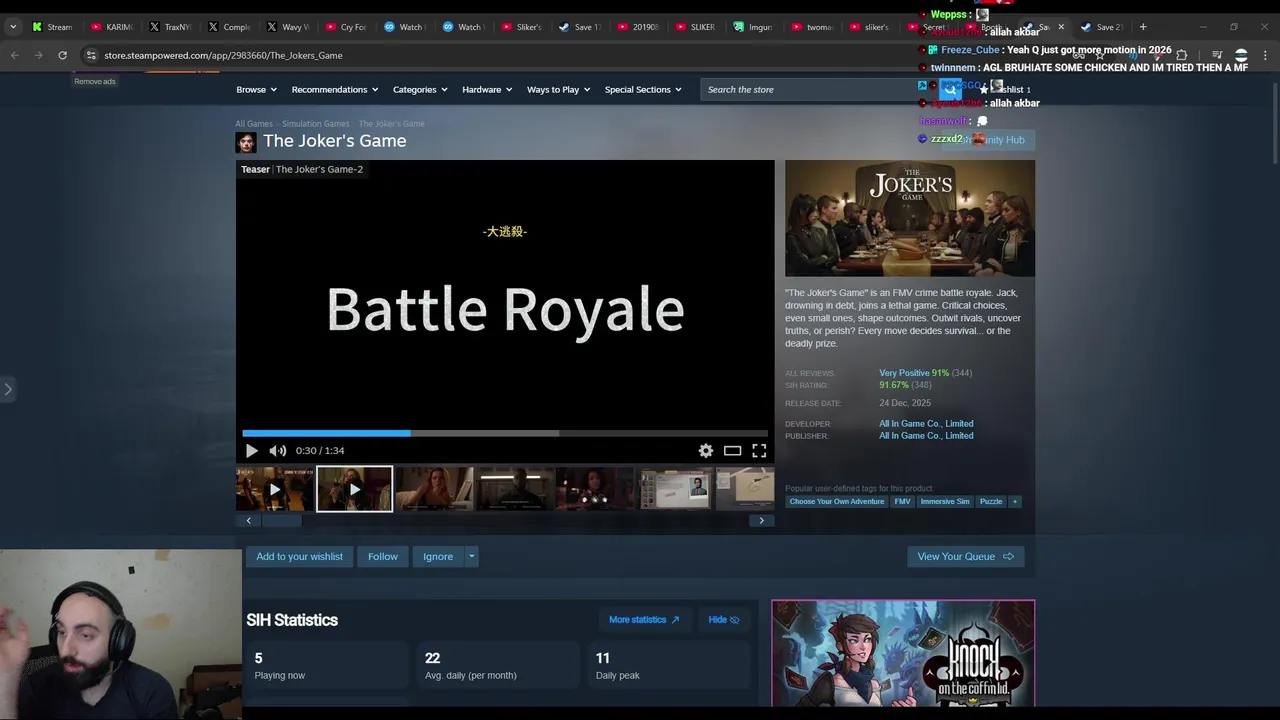This screenshot has height=720, width=1280.
Task: Go forward in the browser
Action: tap(38, 55)
